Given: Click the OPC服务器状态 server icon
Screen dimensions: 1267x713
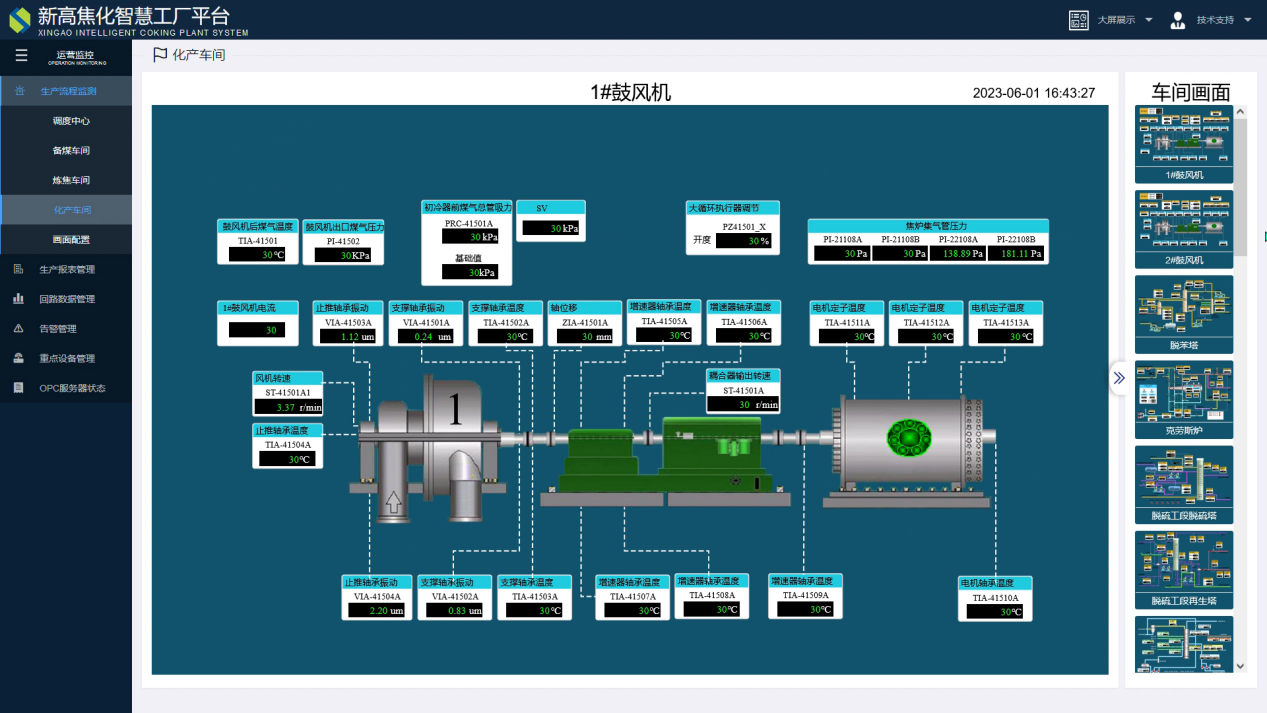Looking at the screenshot, I should tap(18, 388).
